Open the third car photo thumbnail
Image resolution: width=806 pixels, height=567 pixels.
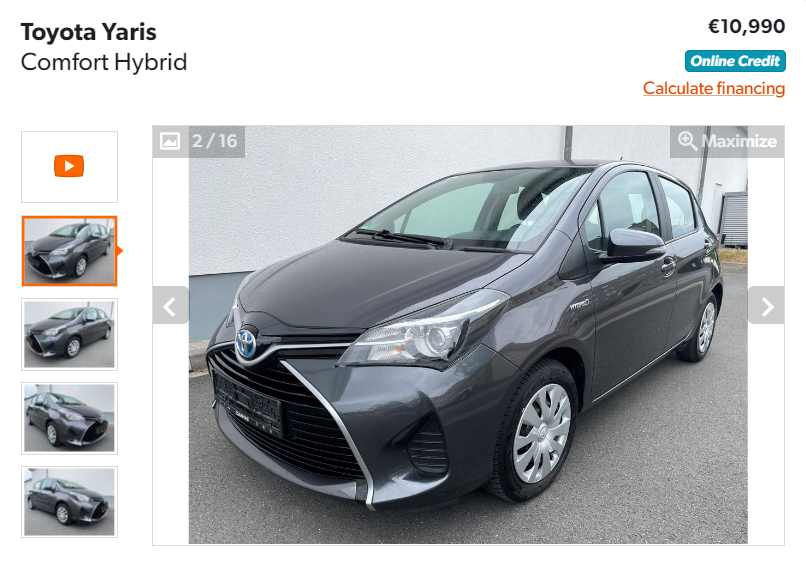69,418
